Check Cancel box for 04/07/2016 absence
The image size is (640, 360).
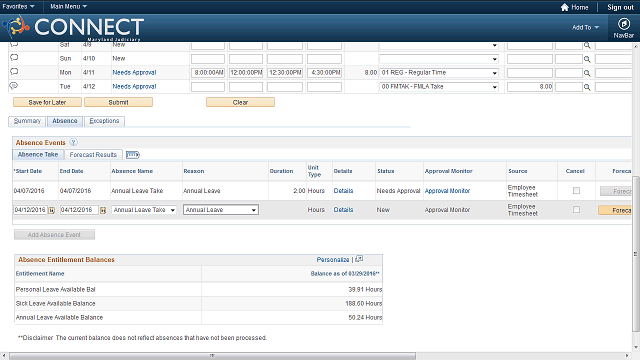pos(576,191)
